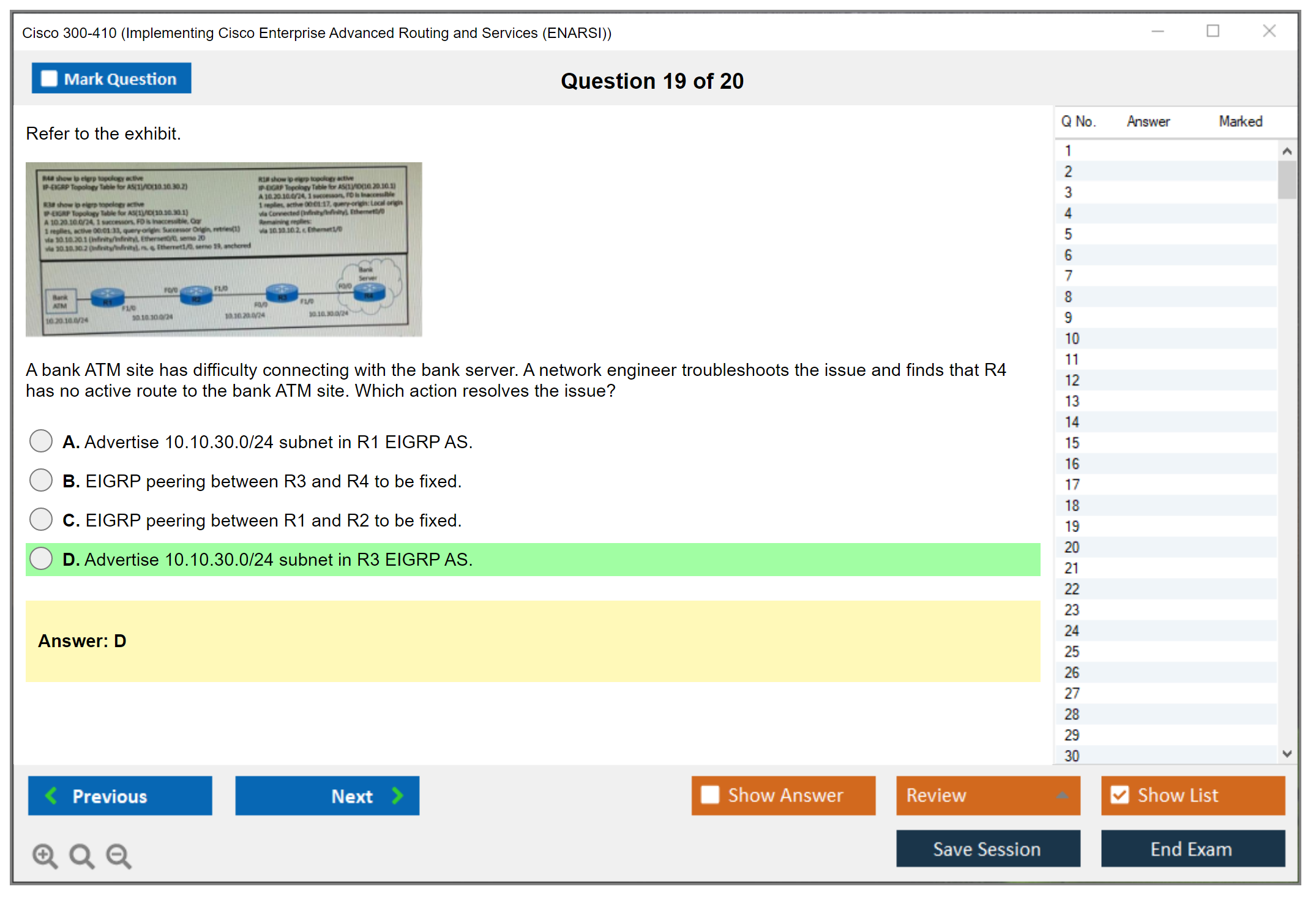
Task: Select option D about the R3 EIGRP AS
Action: 41,558
